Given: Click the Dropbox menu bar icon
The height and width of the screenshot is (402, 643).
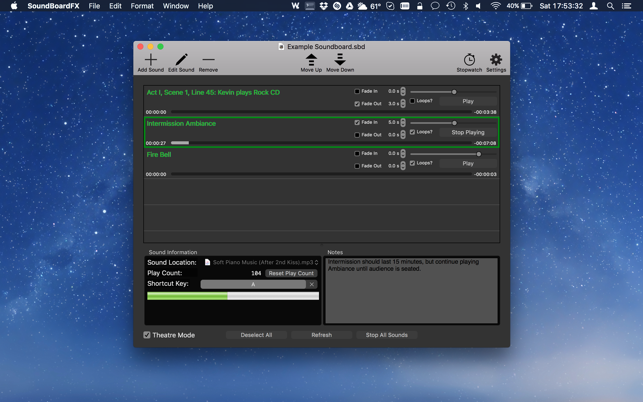Looking at the screenshot, I should coord(324,6).
